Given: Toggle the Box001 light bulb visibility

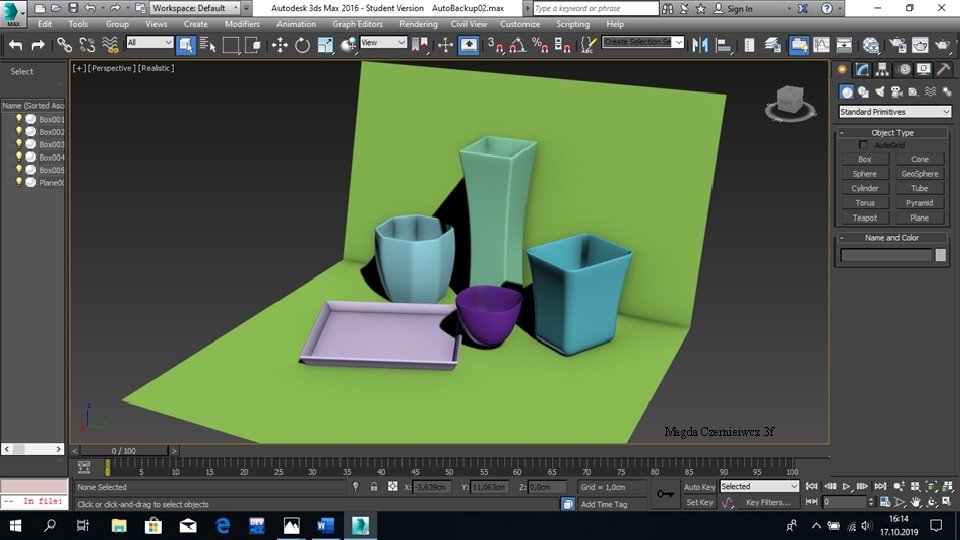Looking at the screenshot, I should [x=18, y=119].
